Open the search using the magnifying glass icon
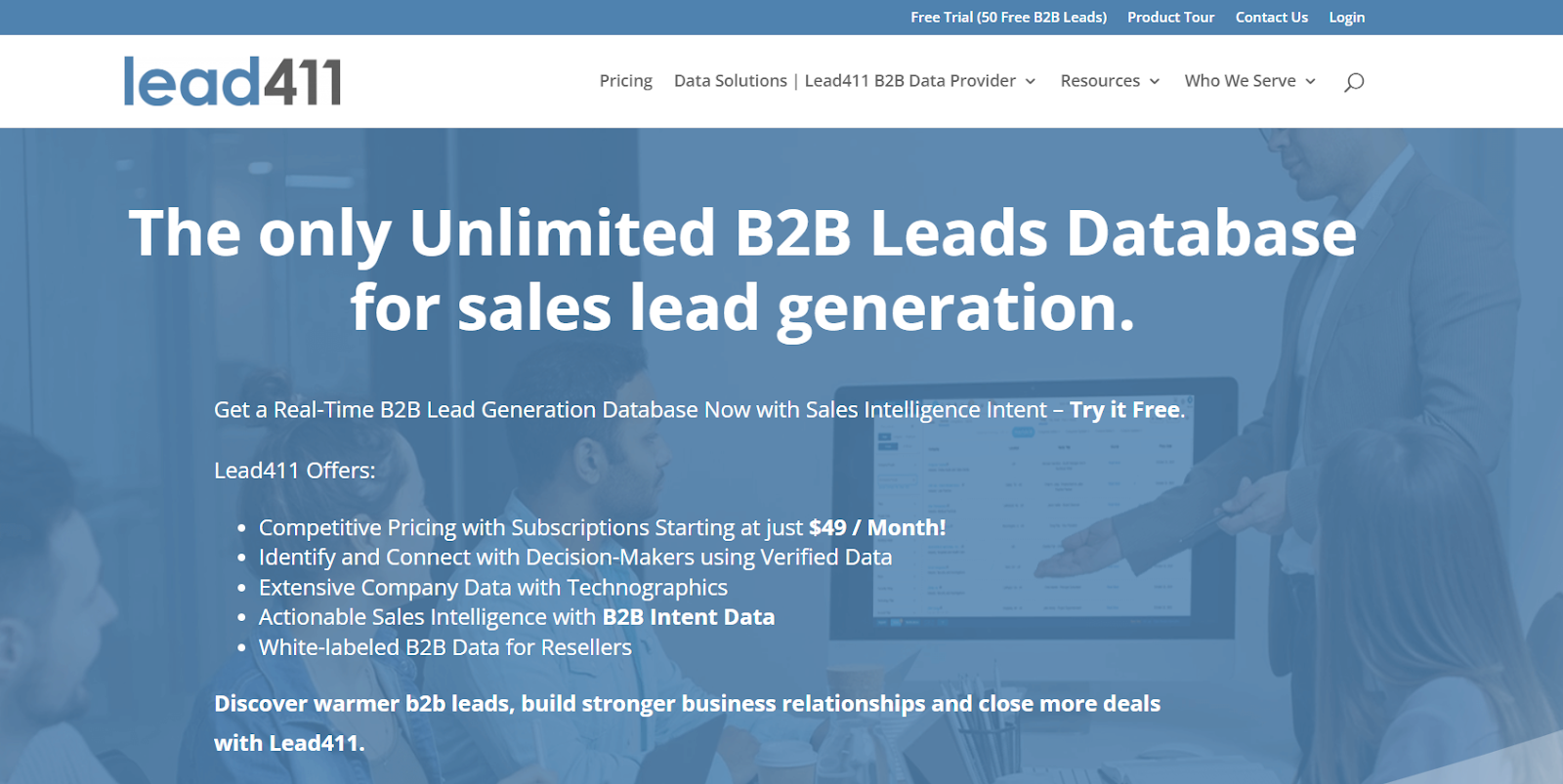Viewport: 1563px width, 784px height. pyautogui.click(x=1354, y=82)
